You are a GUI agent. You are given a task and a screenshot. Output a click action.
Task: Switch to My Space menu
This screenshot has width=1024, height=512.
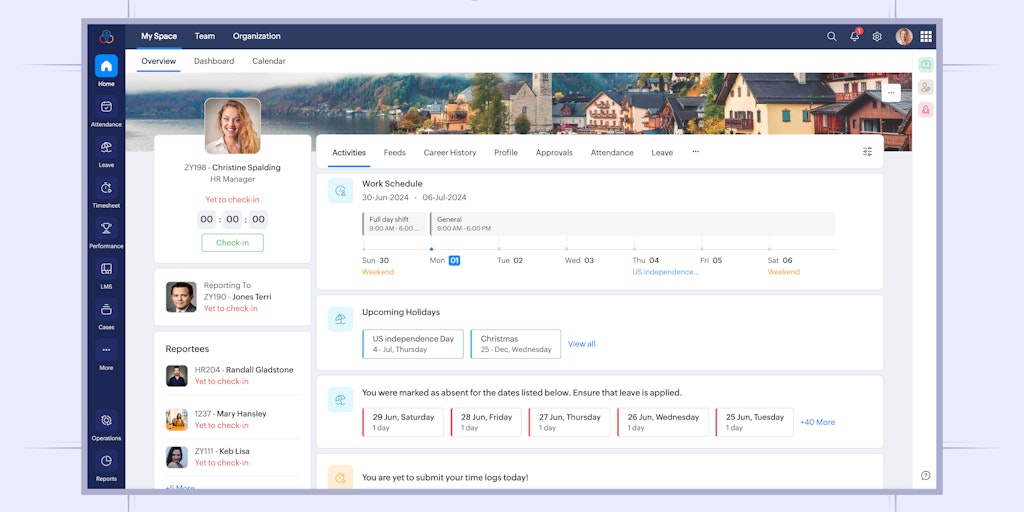[159, 37]
